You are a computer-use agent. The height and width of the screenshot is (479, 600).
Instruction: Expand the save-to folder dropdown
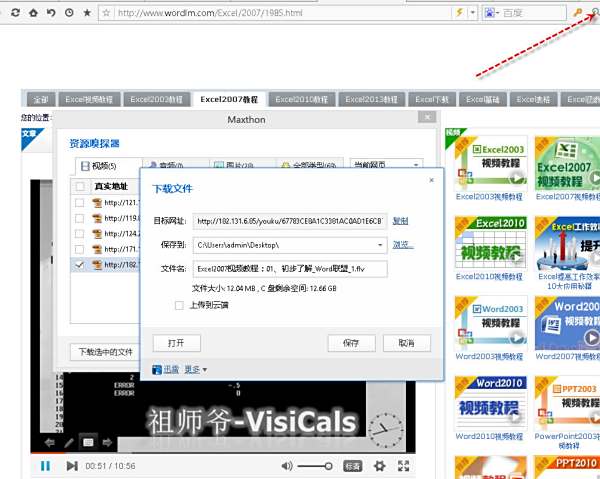(380, 245)
